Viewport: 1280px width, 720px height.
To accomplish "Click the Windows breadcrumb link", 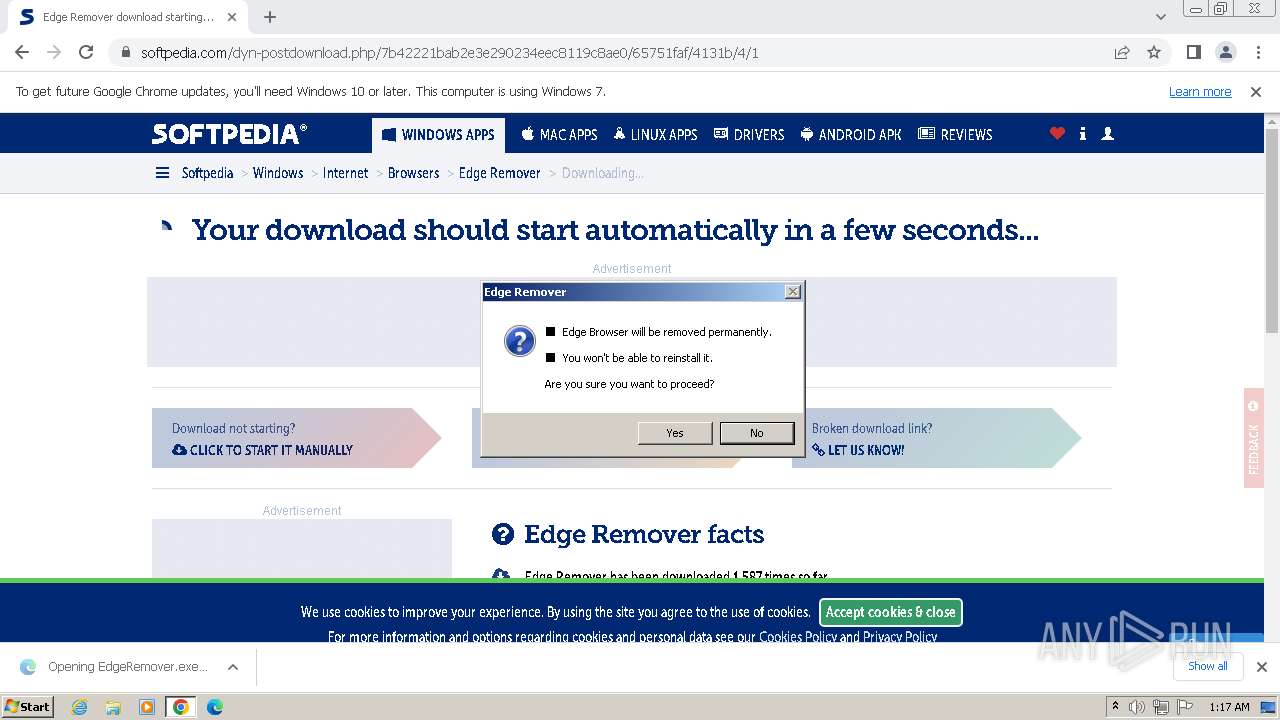I will pos(278,173).
